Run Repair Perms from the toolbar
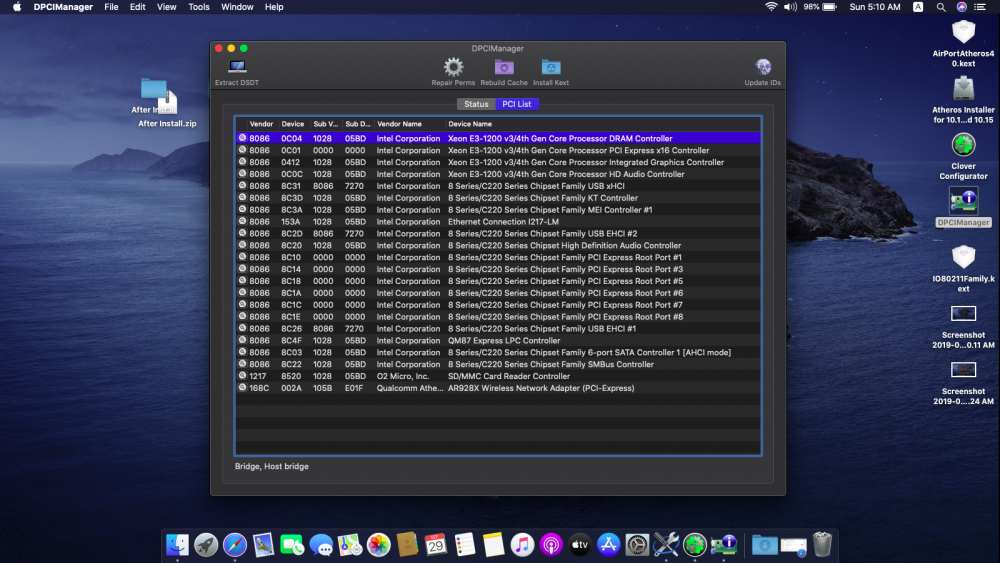Screen dimensions: 1000x563 (453, 72)
